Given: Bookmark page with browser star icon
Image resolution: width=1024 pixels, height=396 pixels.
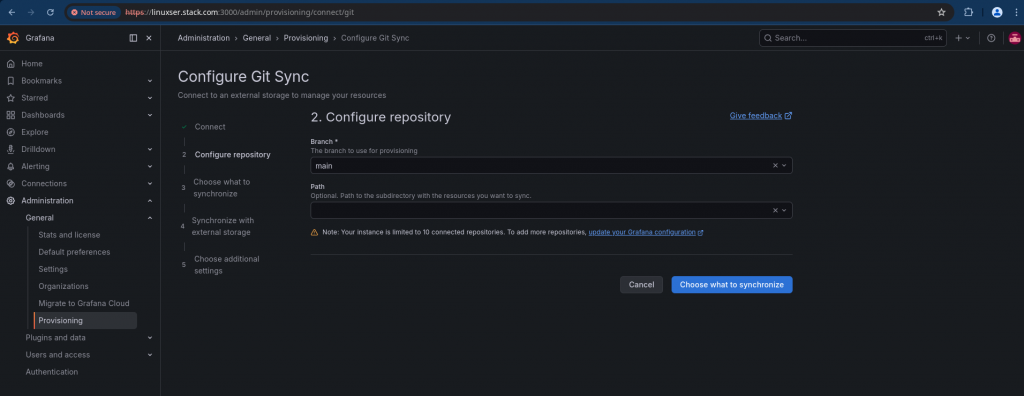Looking at the screenshot, I should click(x=941, y=12).
